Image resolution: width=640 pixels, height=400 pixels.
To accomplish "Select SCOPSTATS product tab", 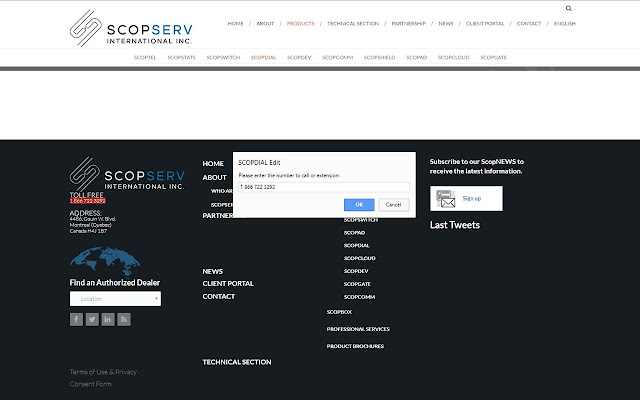I will [x=181, y=58].
